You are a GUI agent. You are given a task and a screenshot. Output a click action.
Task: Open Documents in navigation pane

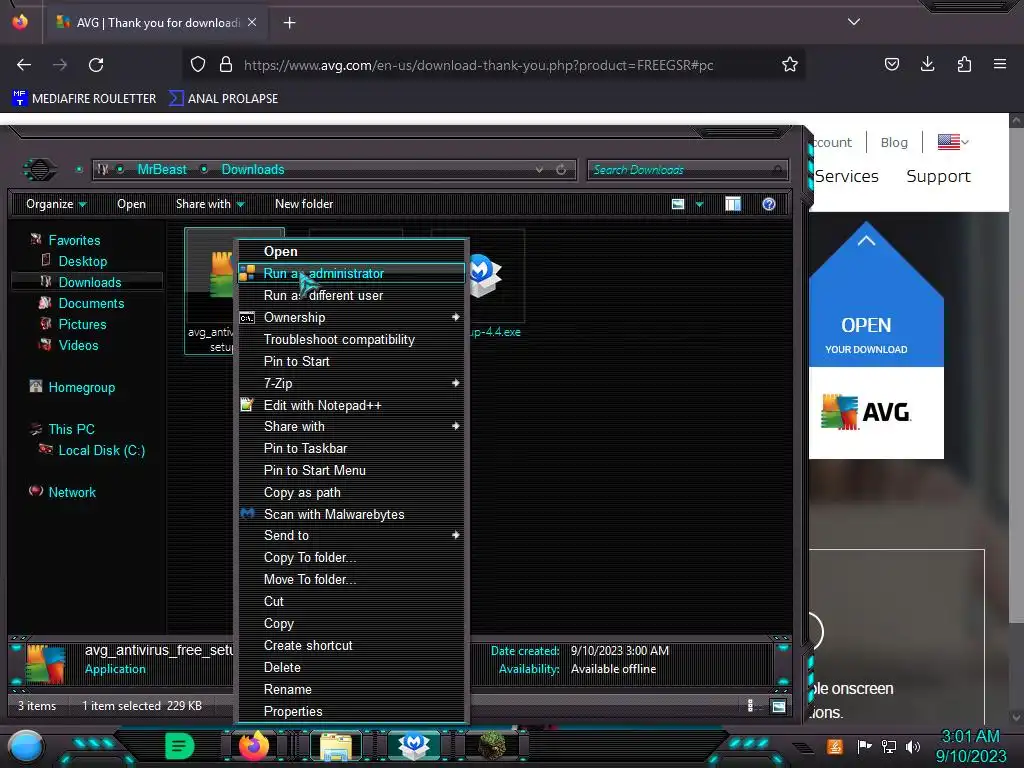click(91, 303)
